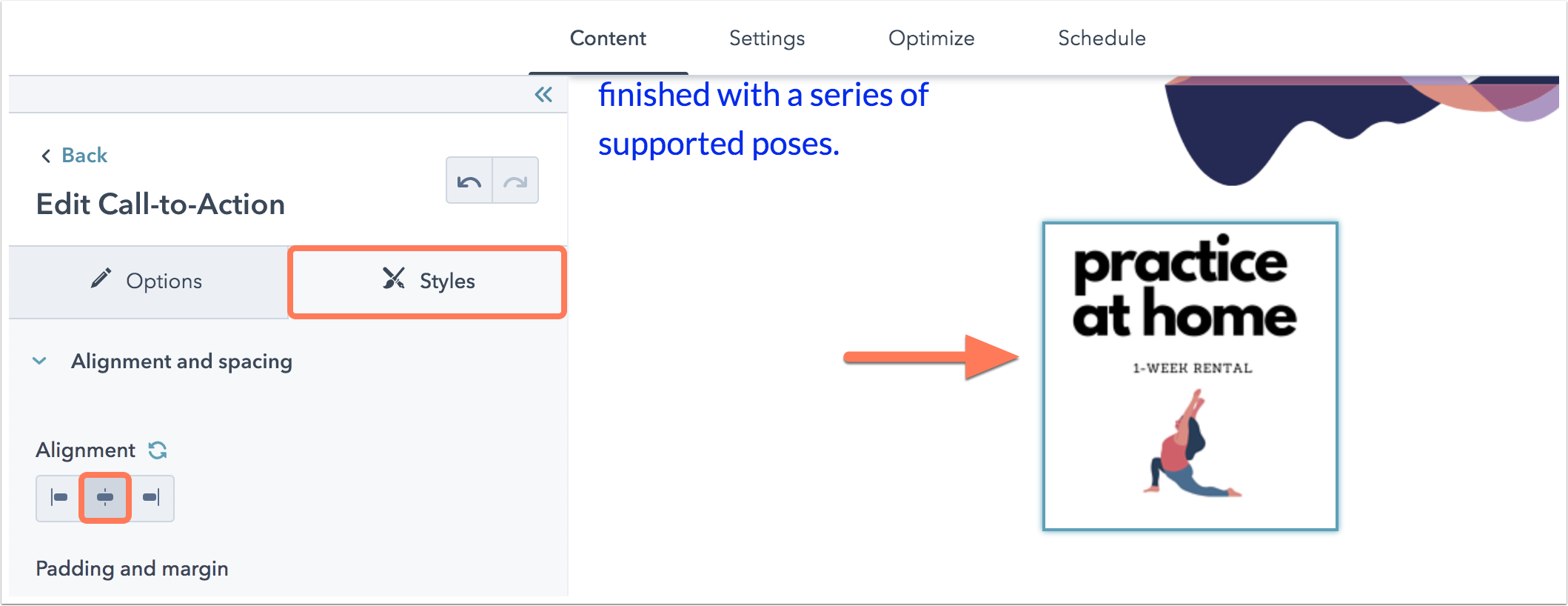The width and height of the screenshot is (1568, 606).
Task: Click the Alignment and spacing header text
Action: 181,361
